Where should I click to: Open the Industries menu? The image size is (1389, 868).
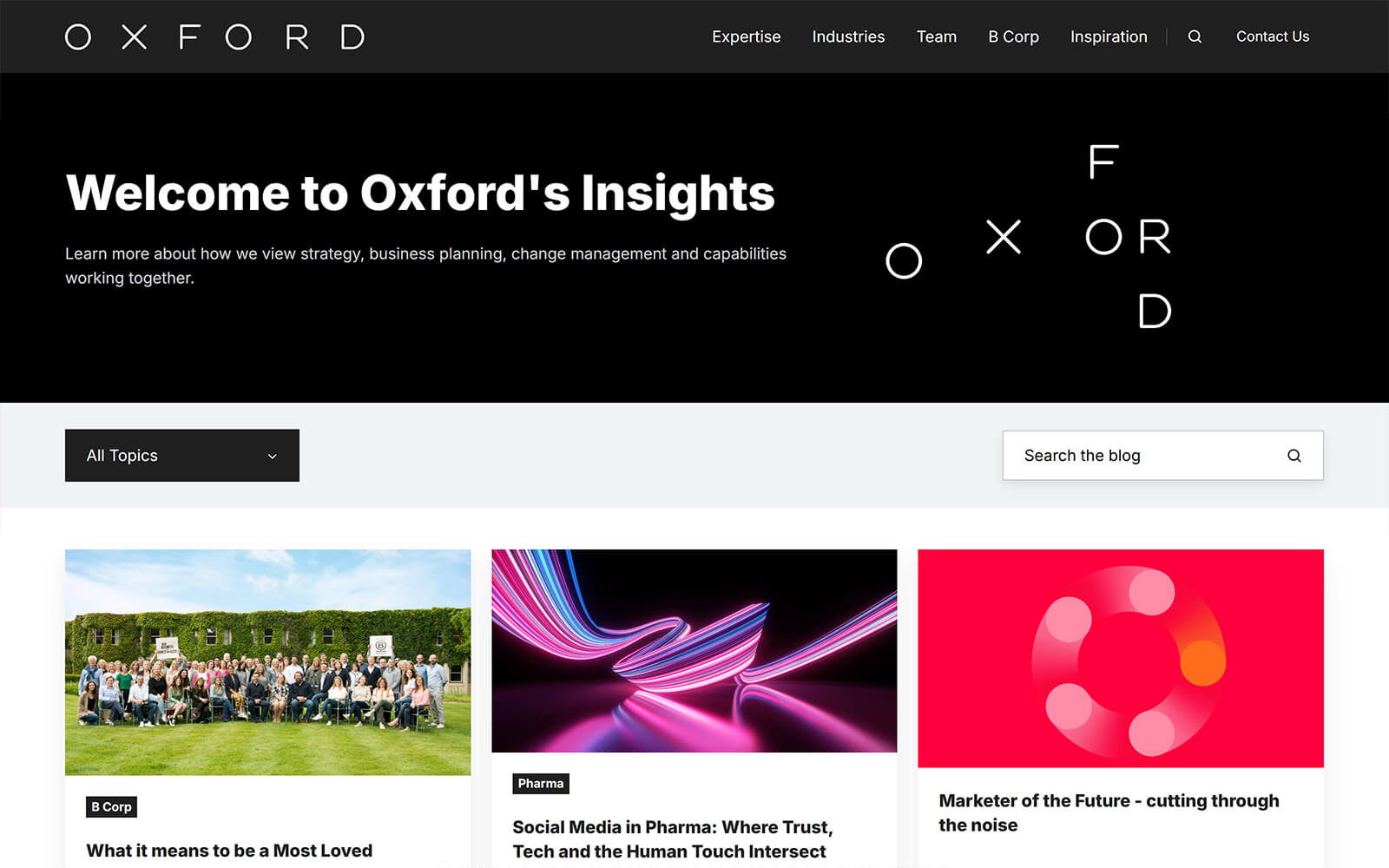pos(848,36)
